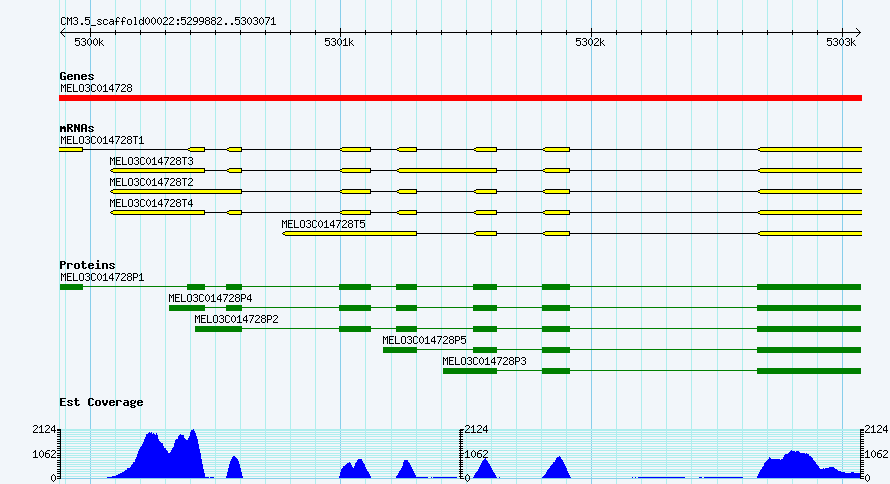Screen dimensions: 890x484
Task: Click the MELO3C014728T5 transcript label
Action: click(324, 224)
